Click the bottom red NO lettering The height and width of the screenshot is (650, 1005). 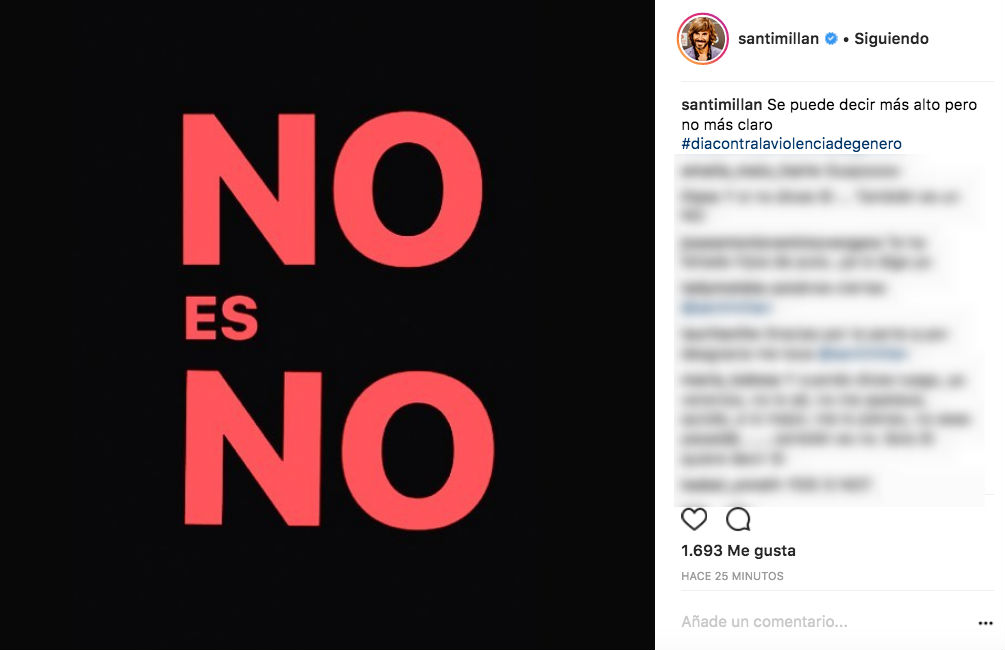pyautogui.click(x=339, y=449)
